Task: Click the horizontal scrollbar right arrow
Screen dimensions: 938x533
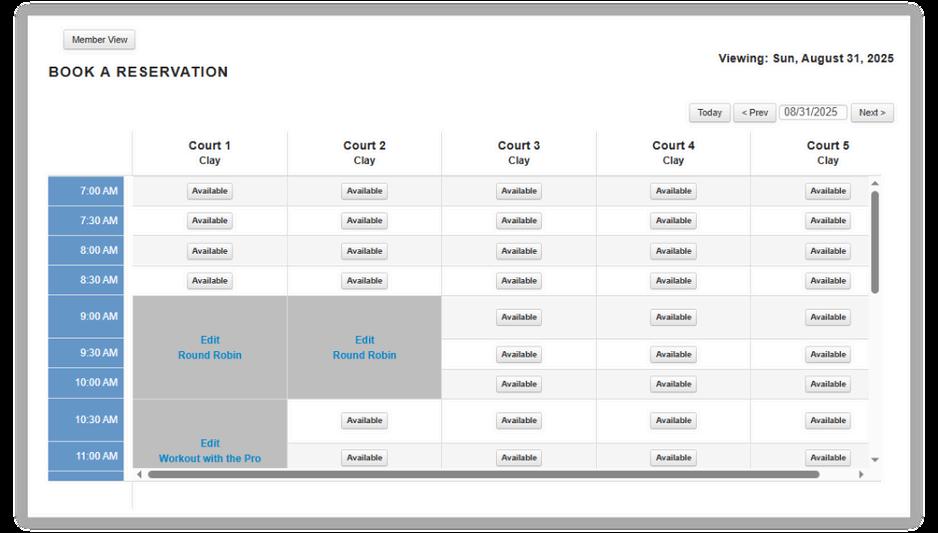Action: click(x=861, y=474)
